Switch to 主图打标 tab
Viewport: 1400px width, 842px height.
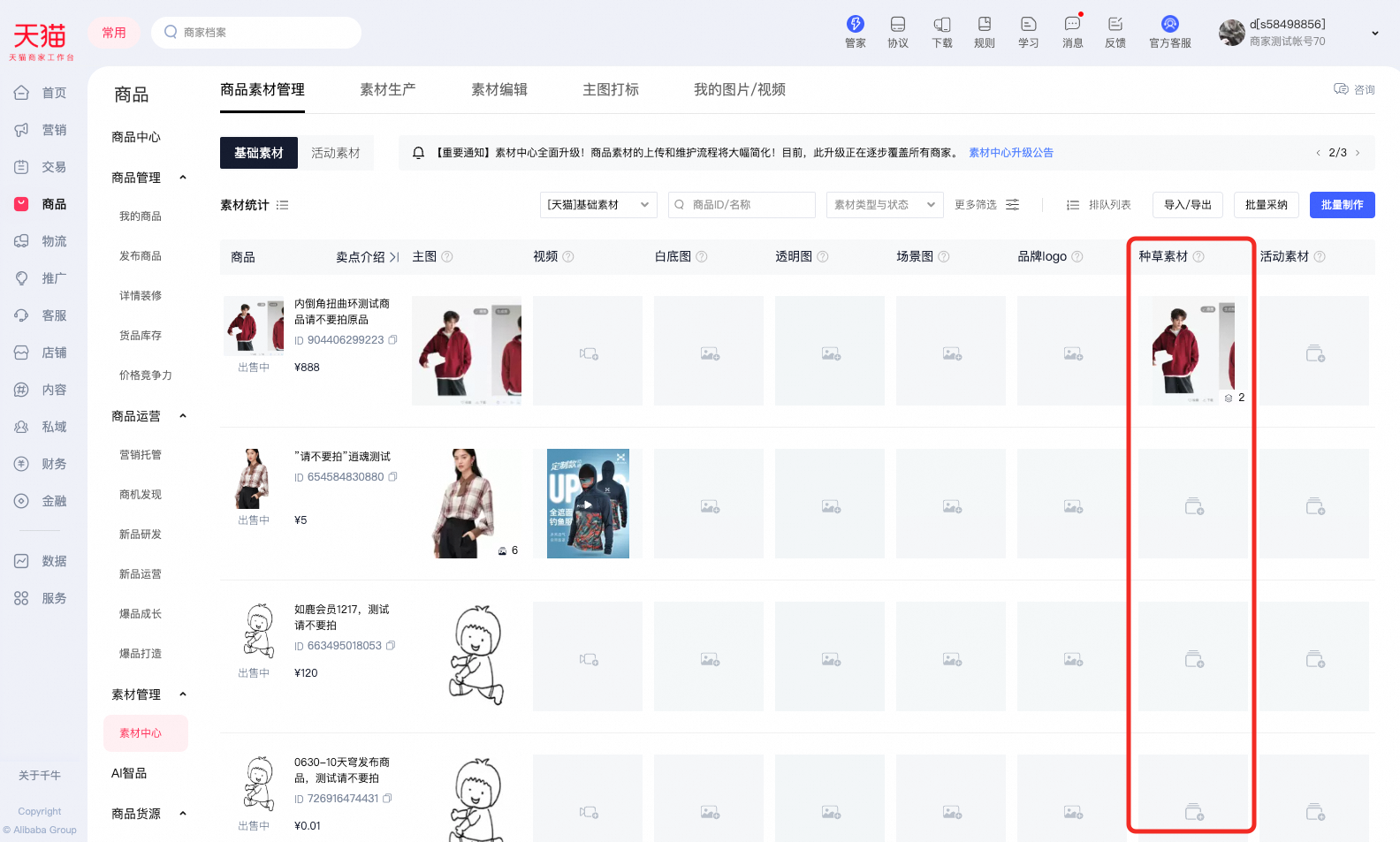click(x=611, y=89)
